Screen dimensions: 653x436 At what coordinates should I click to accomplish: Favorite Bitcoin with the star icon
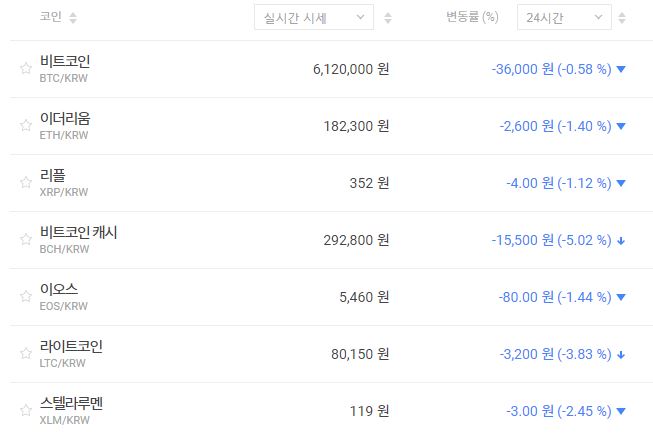pyautogui.click(x=26, y=69)
